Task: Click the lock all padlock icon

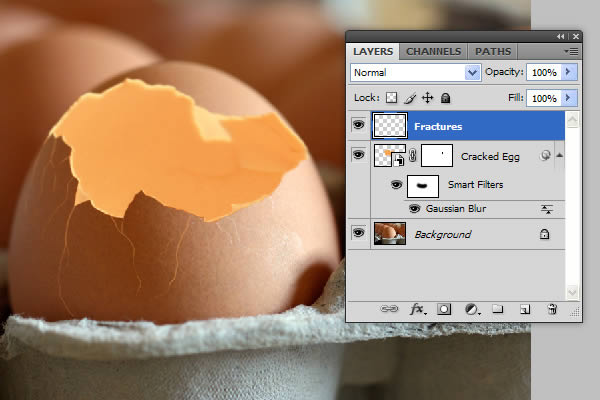Action: (x=445, y=98)
